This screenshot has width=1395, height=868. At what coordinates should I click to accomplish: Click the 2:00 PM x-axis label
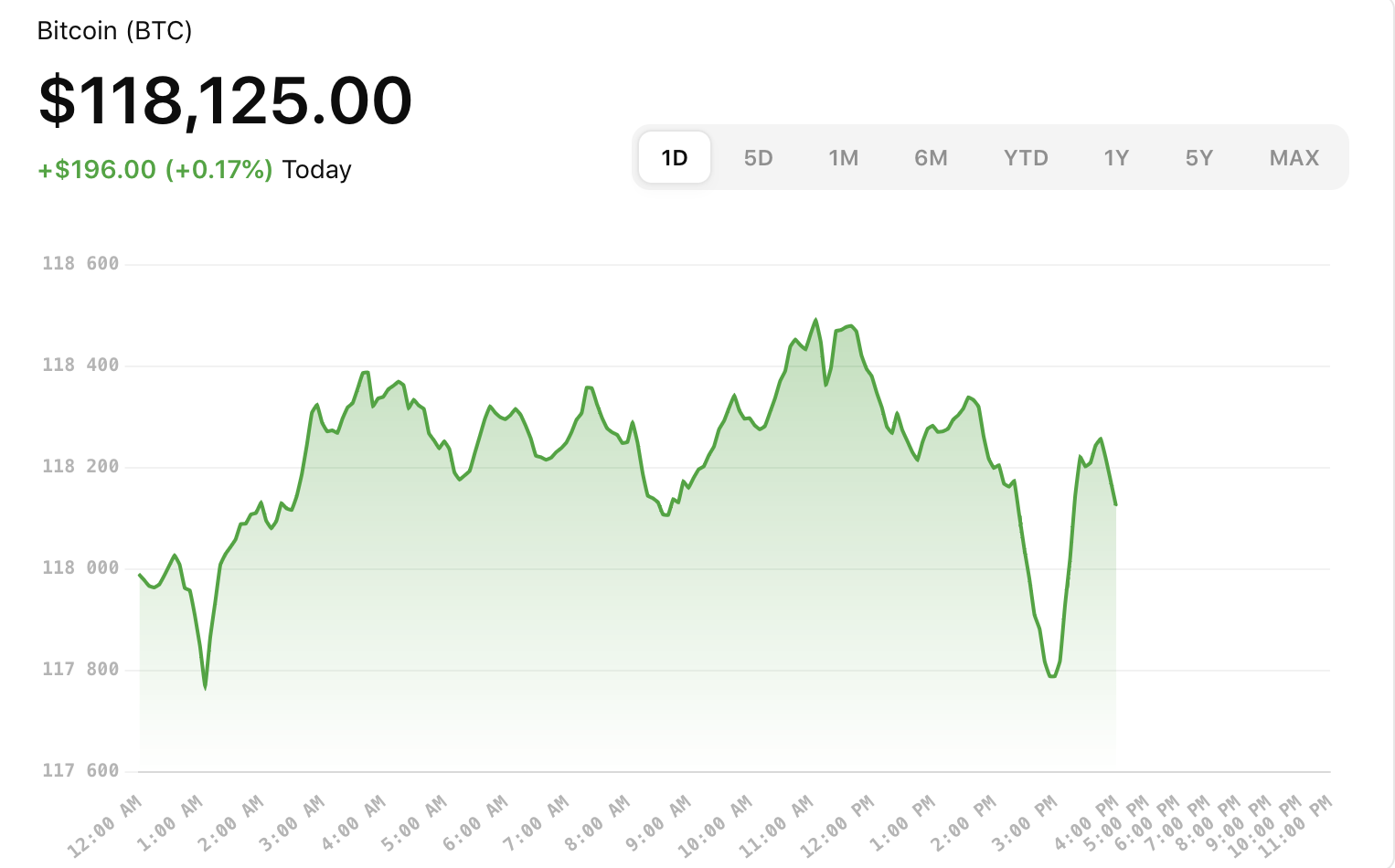[964, 824]
